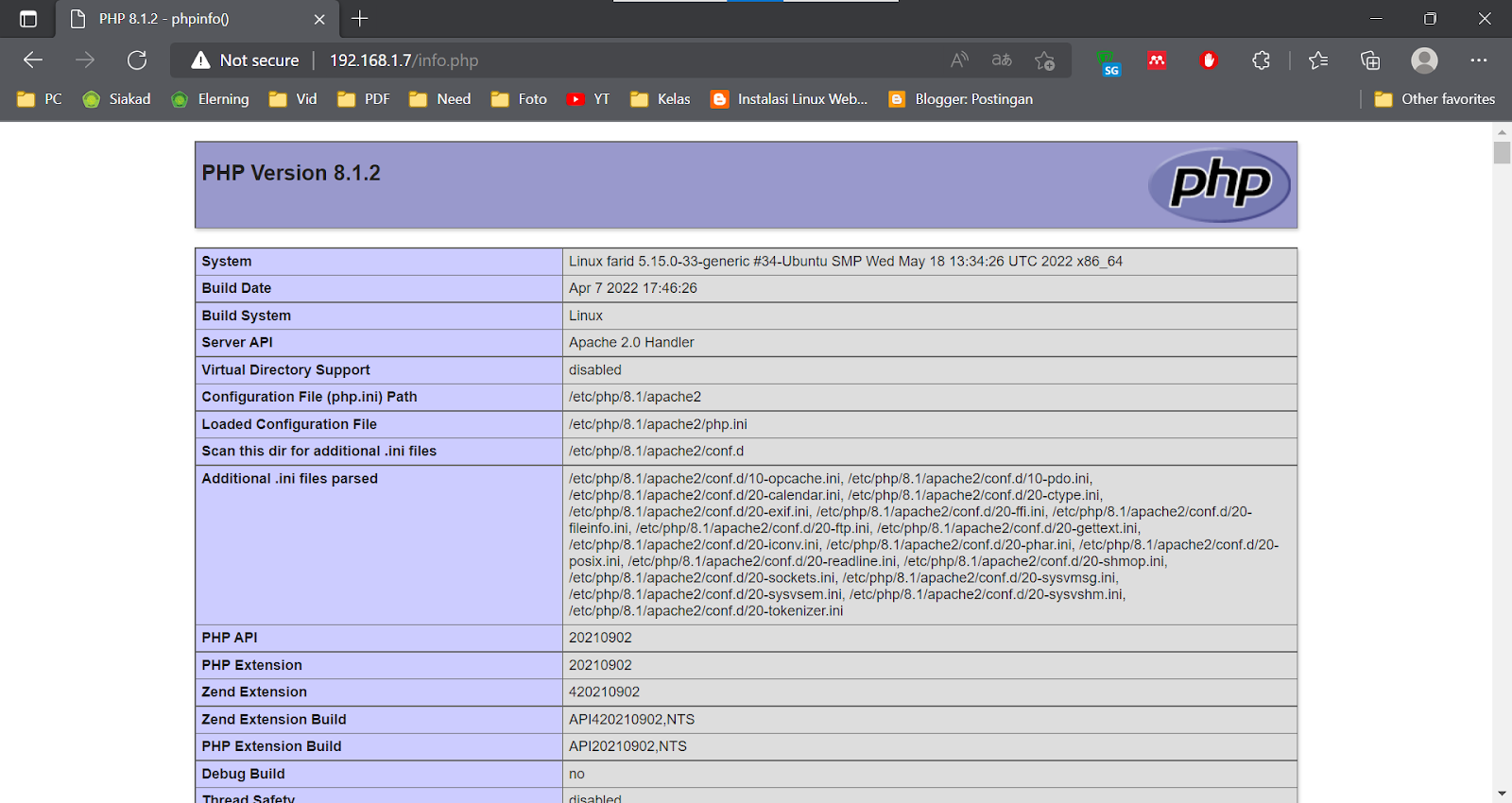The height and width of the screenshot is (803, 1512).
Task: Open the Vid bookmarks folder
Action: (x=293, y=99)
